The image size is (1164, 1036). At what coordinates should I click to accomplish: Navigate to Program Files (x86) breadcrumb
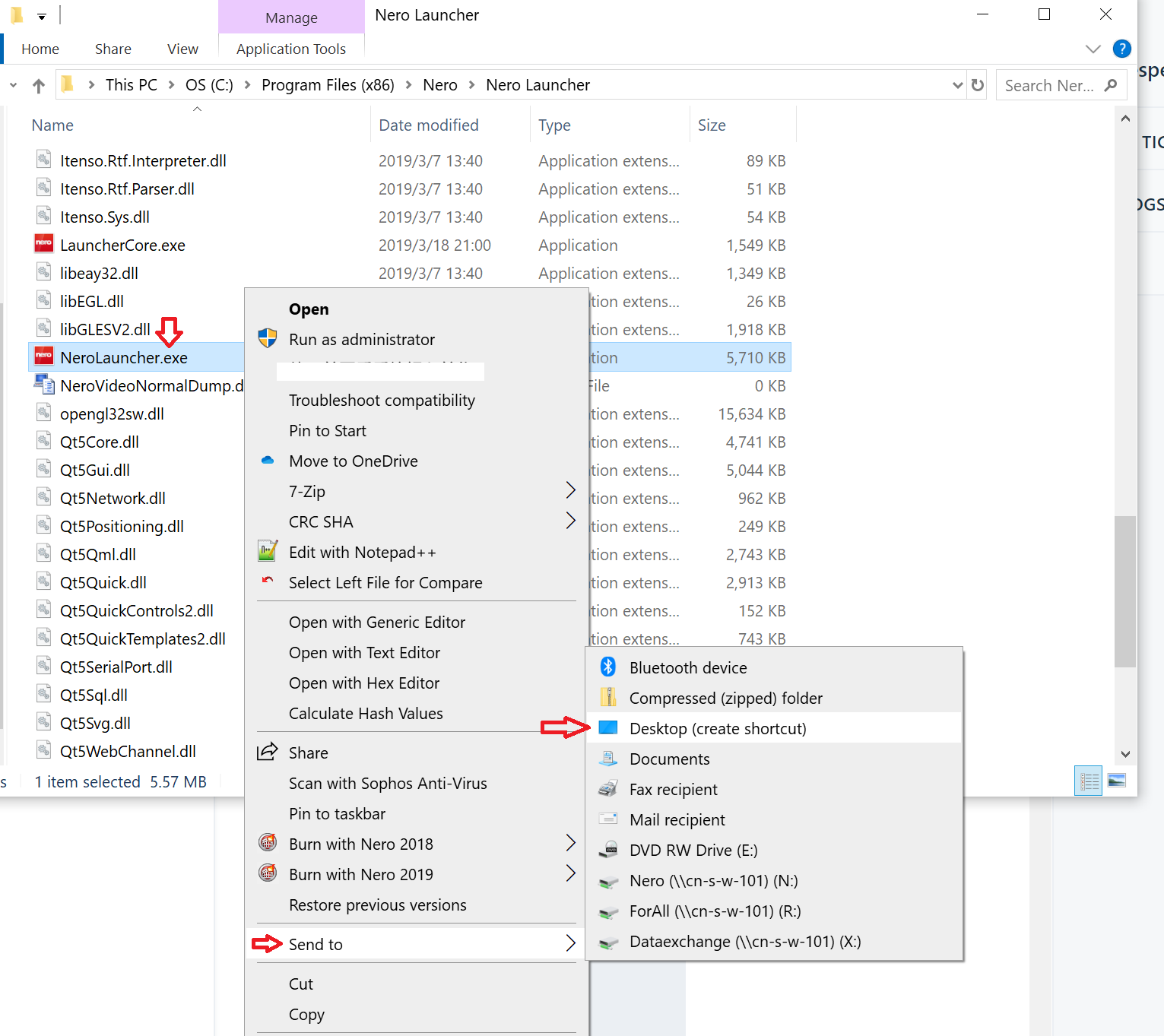(328, 85)
